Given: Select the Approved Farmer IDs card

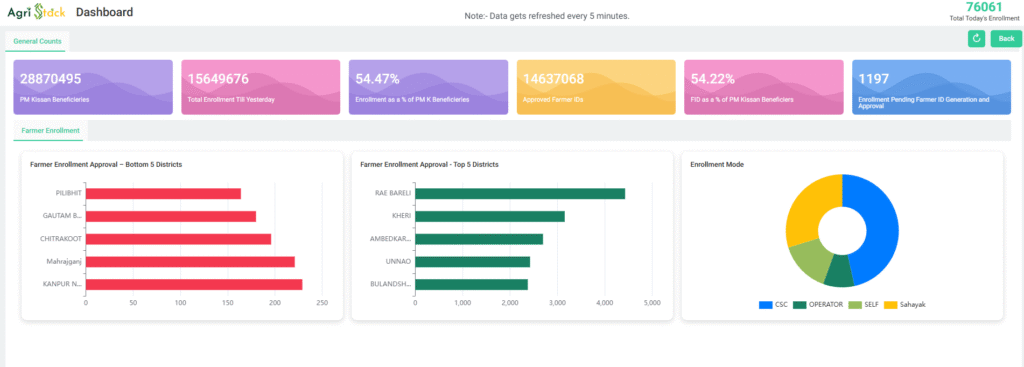Looking at the screenshot, I should (x=596, y=88).
